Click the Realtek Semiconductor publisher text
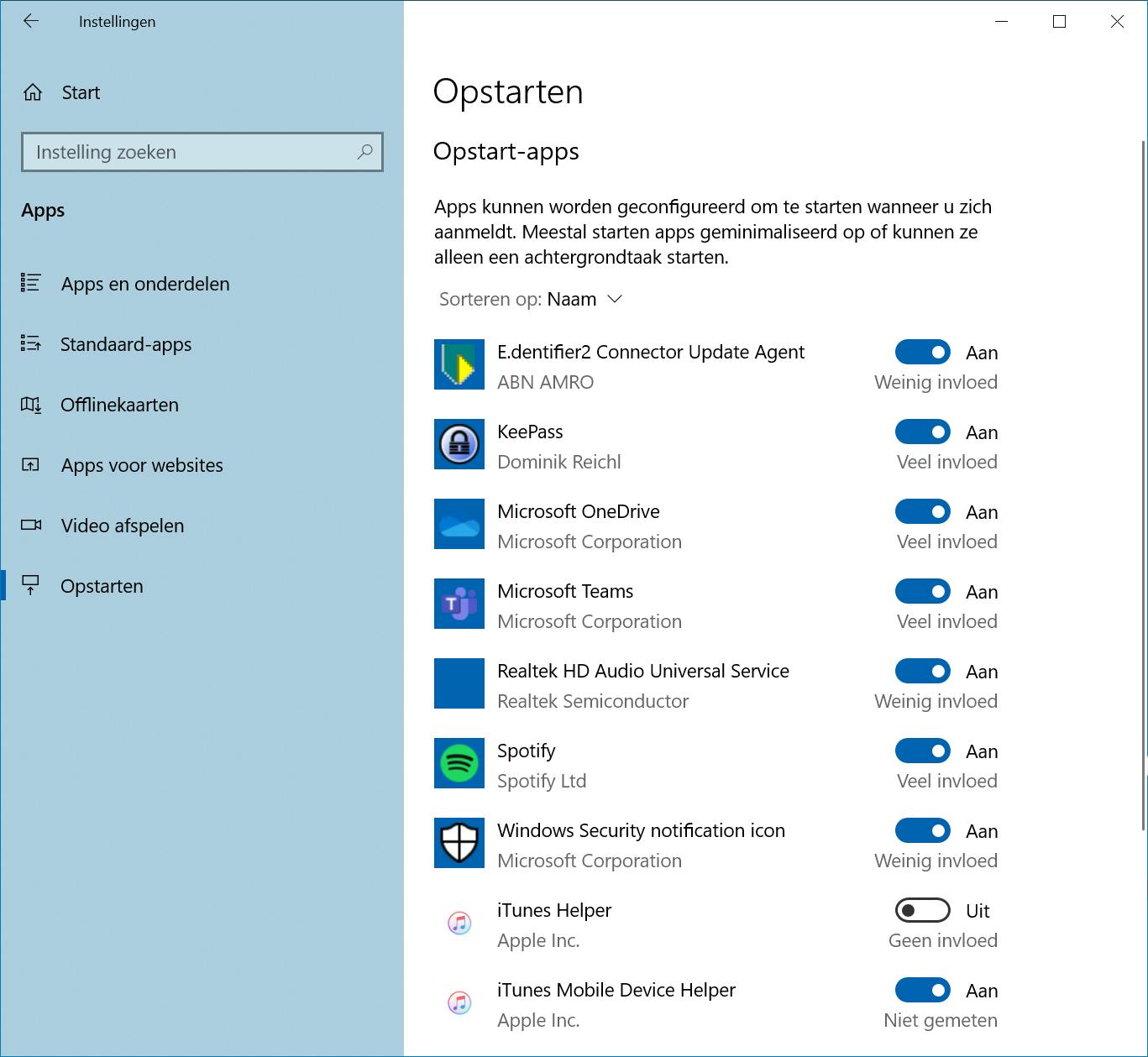This screenshot has height=1057, width=1148. coord(593,701)
